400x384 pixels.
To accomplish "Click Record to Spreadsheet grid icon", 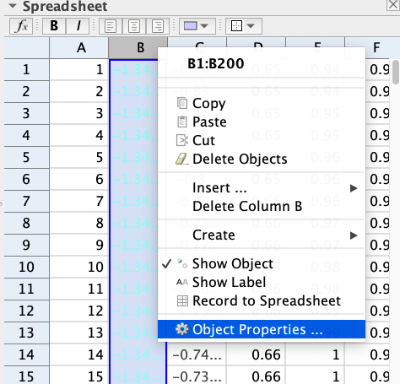I will click(182, 301).
